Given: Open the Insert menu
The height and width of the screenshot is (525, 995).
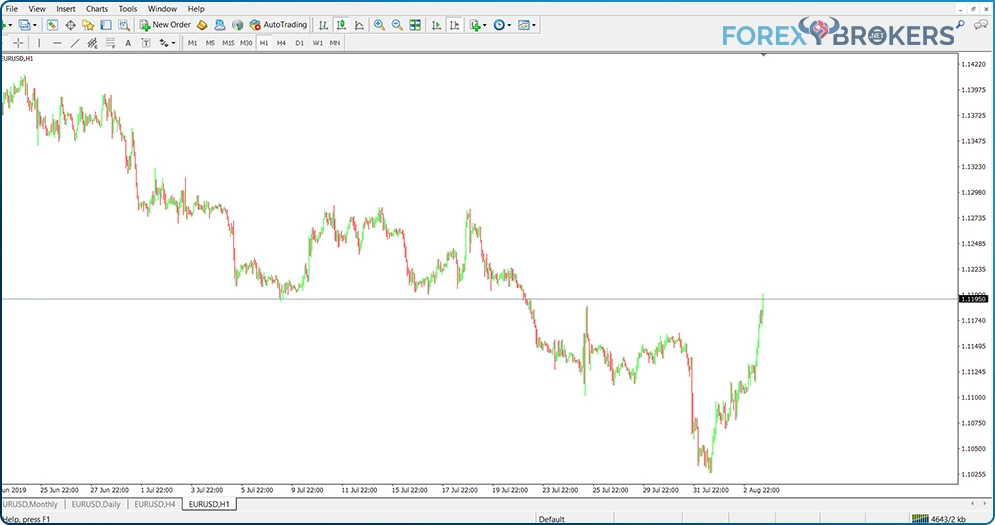Looking at the screenshot, I should coord(65,9).
